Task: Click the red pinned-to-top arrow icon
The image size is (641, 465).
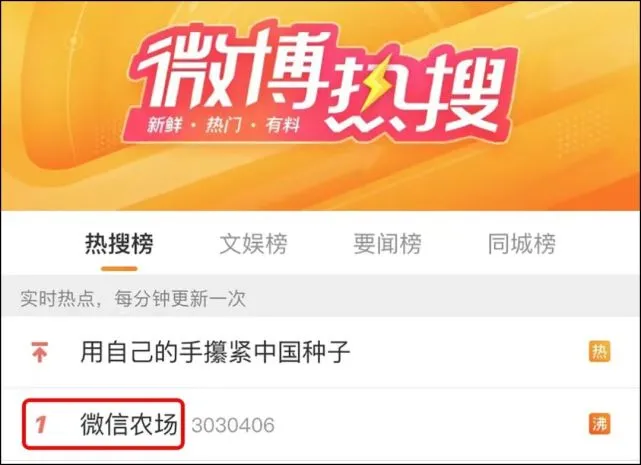Action: tap(40, 352)
